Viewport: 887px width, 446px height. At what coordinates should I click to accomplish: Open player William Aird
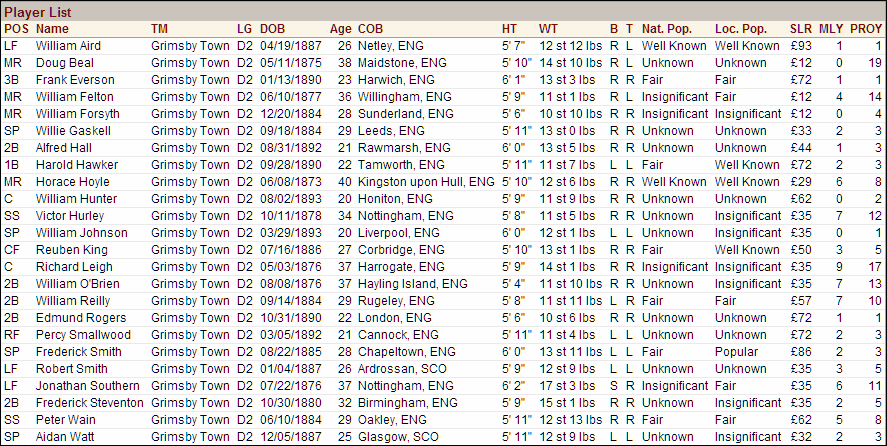point(68,46)
